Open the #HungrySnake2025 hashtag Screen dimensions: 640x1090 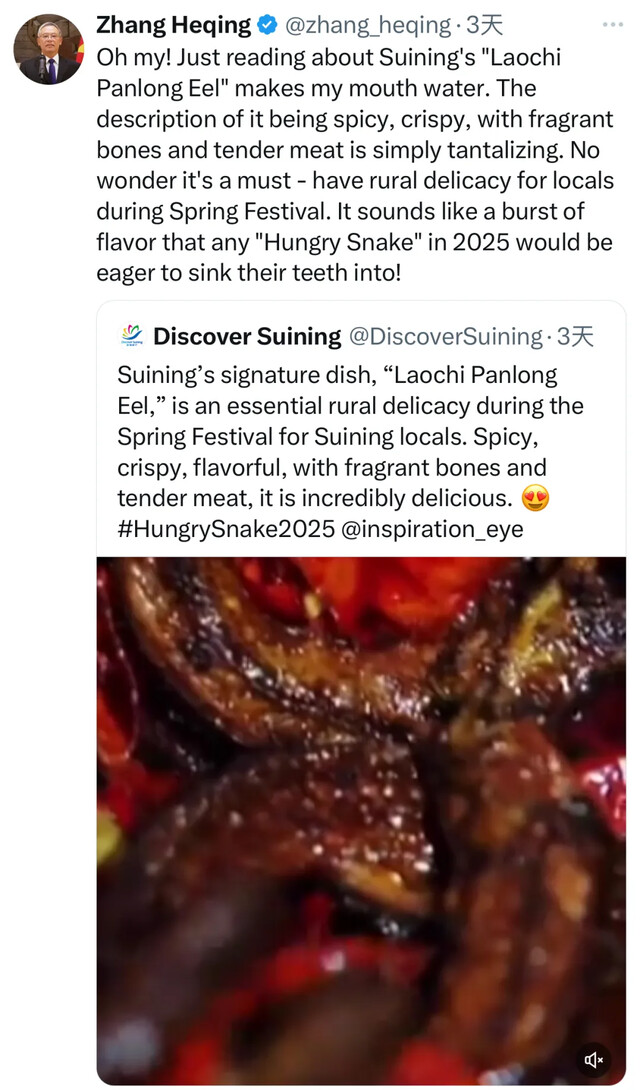[226, 529]
